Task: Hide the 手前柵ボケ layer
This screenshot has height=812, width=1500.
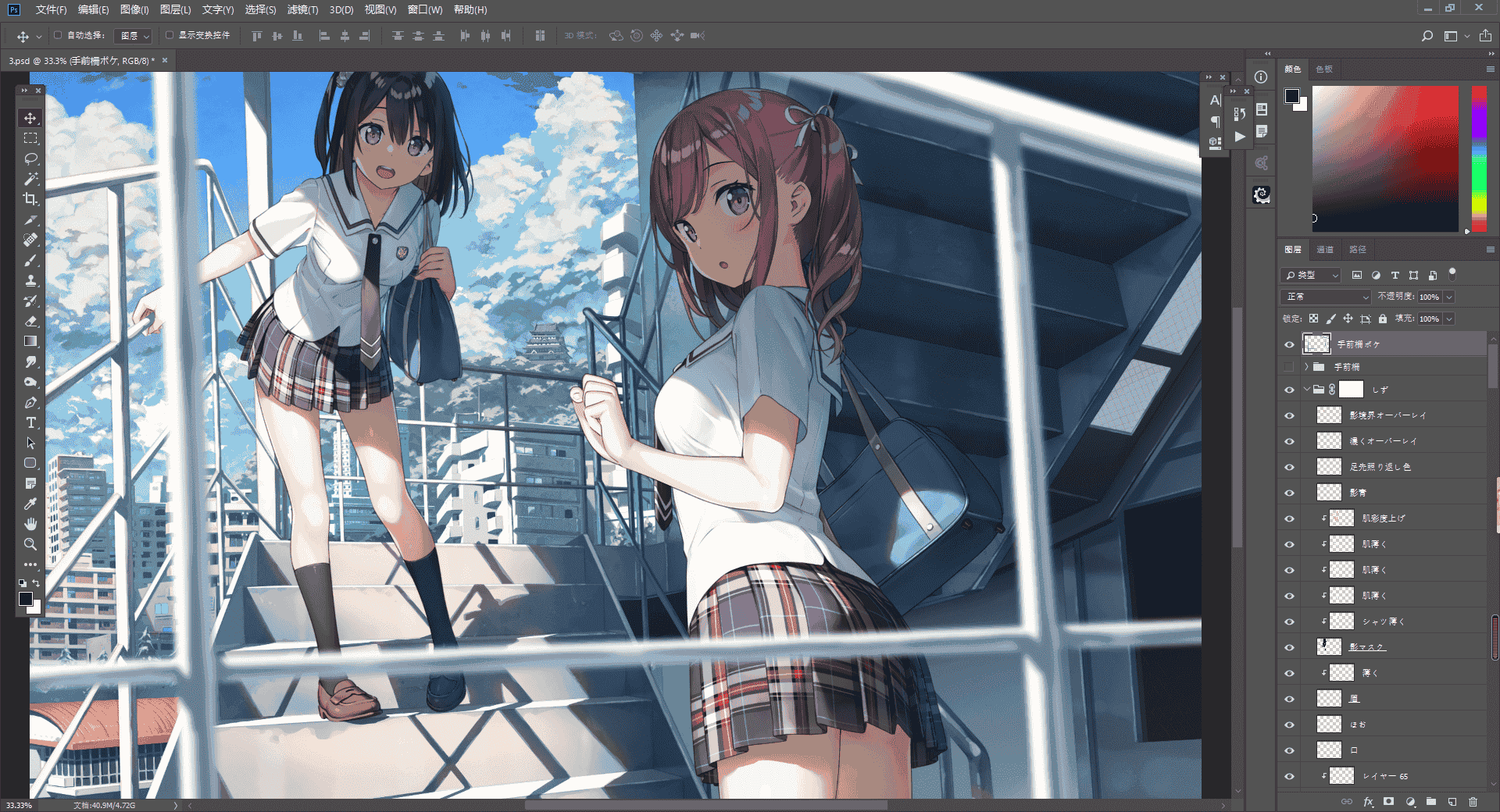Action: pos(1289,344)
